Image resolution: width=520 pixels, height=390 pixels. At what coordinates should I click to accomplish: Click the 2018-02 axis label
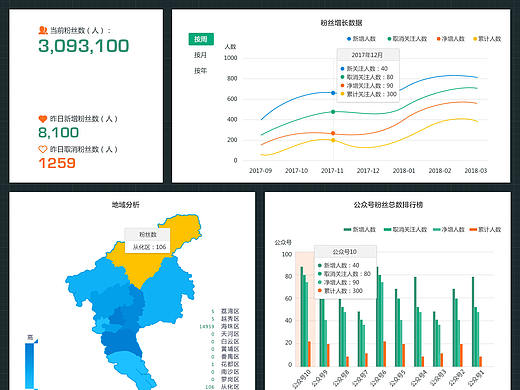tap(440, 171)
